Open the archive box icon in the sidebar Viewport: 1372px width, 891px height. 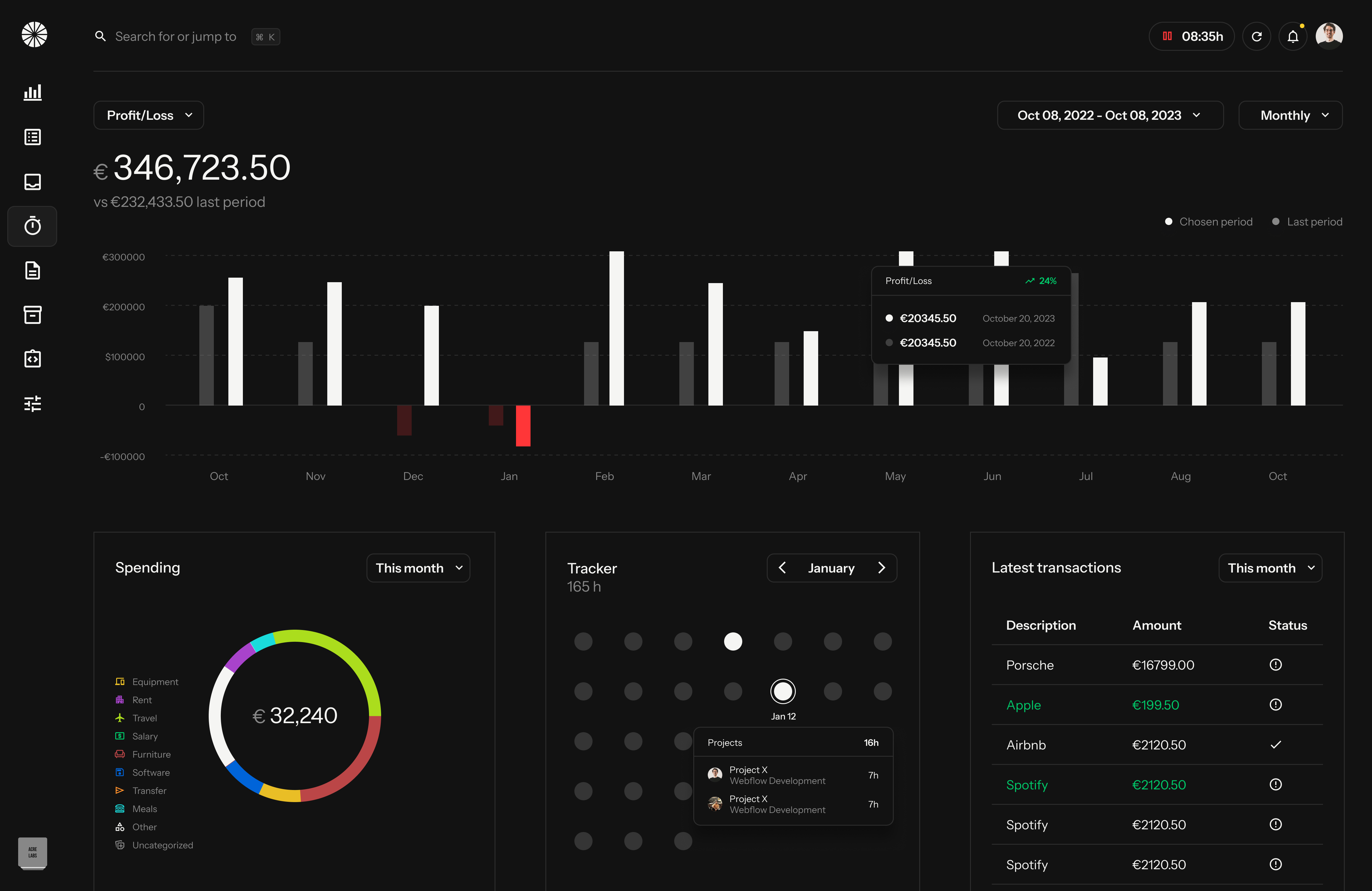32,315
